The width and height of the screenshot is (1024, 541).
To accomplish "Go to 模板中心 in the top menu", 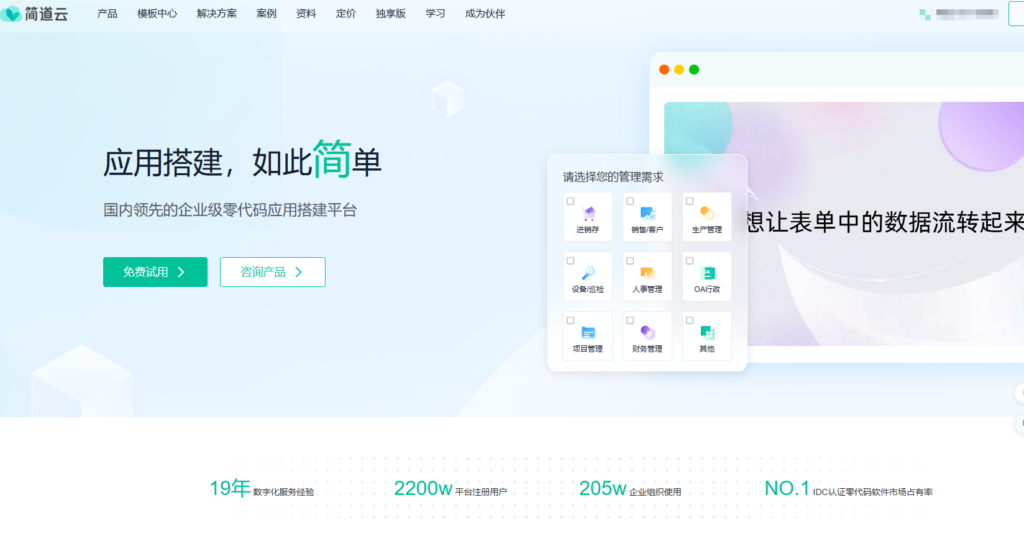I will [157, 14].
